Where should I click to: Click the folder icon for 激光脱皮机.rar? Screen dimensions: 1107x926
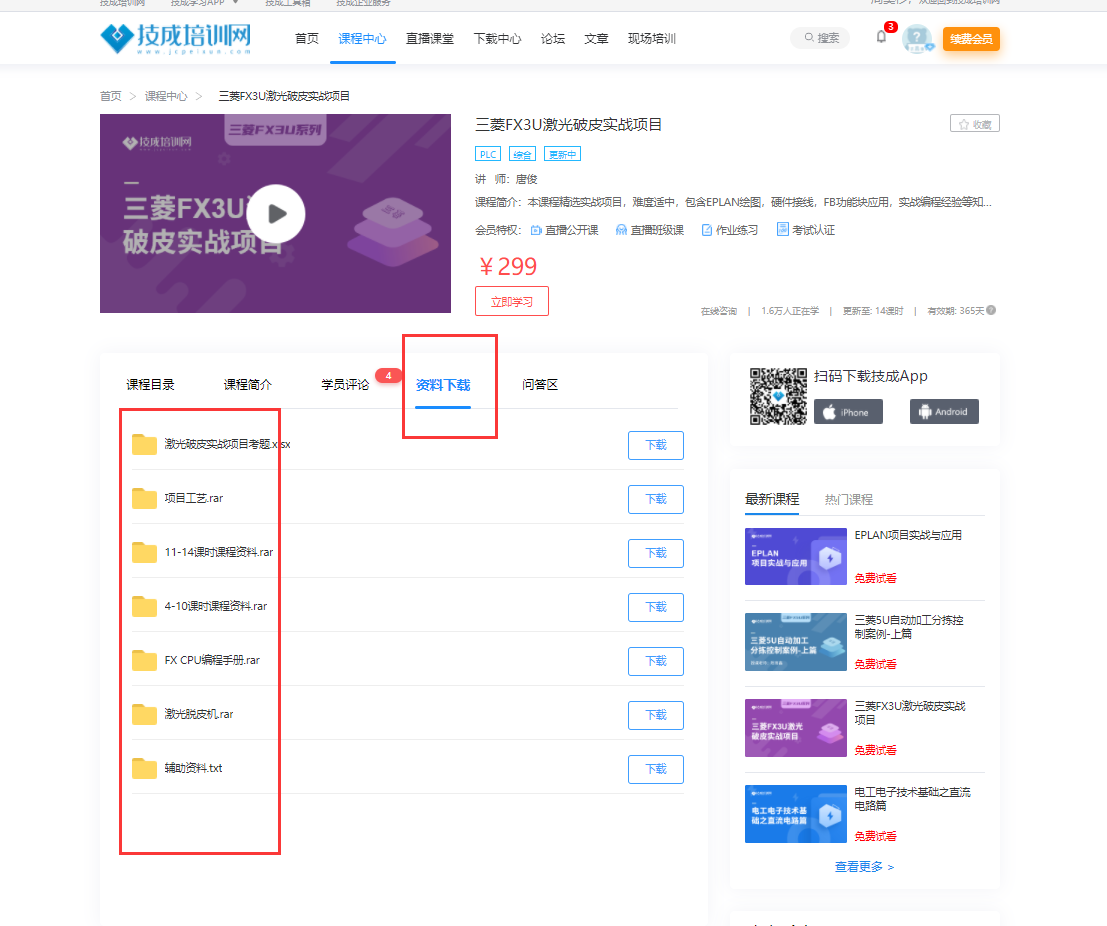tap(144, 714)
